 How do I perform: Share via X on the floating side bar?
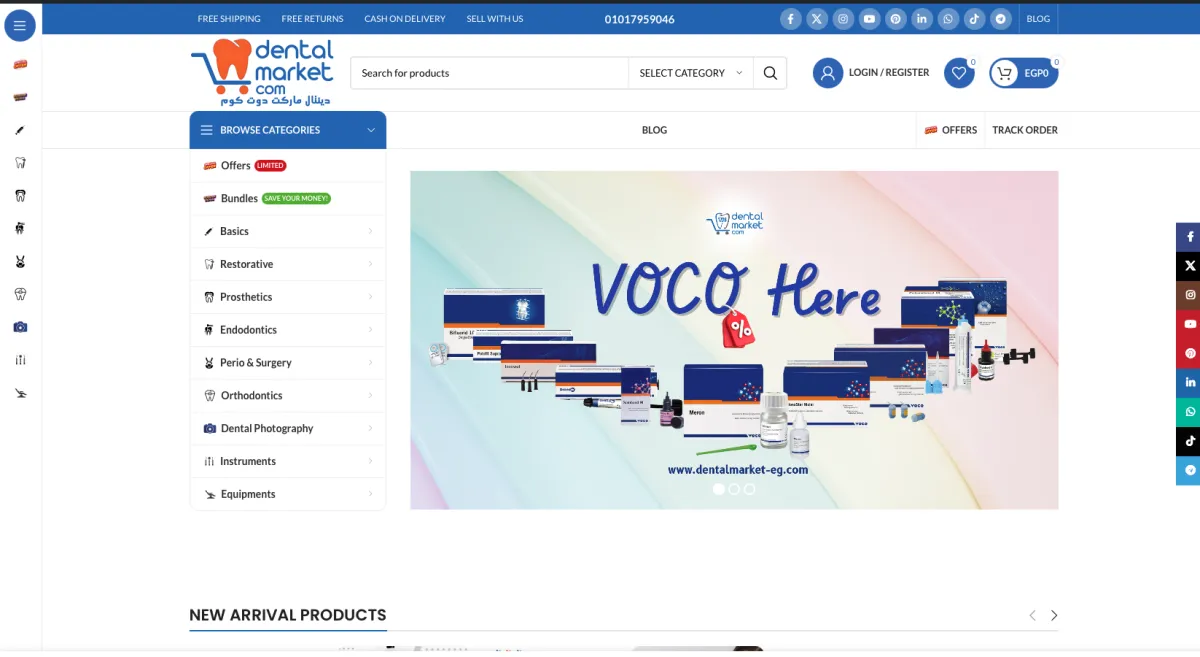click(1188, 266)
